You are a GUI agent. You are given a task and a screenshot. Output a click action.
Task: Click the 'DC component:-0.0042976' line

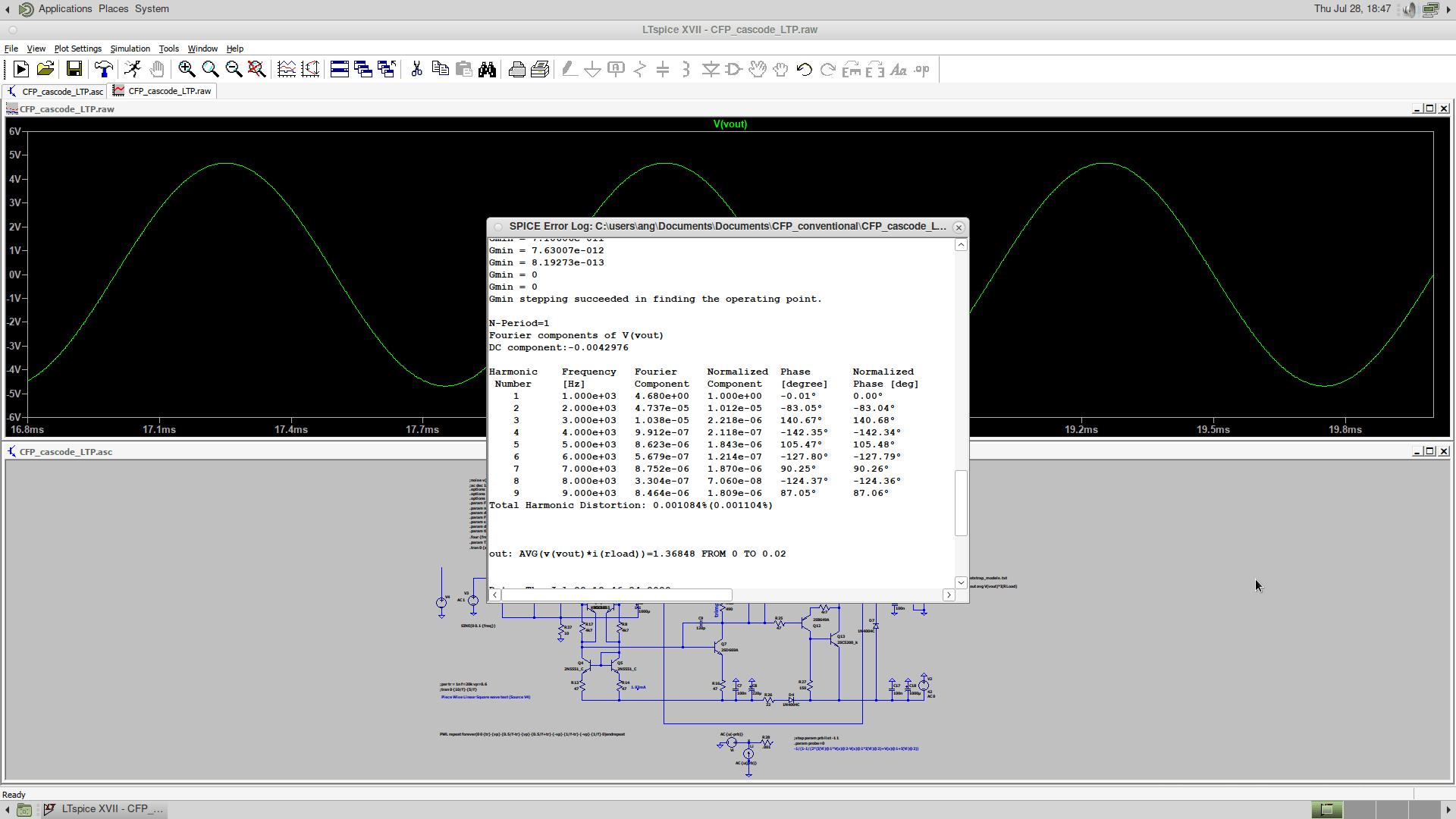click(559, 347)
